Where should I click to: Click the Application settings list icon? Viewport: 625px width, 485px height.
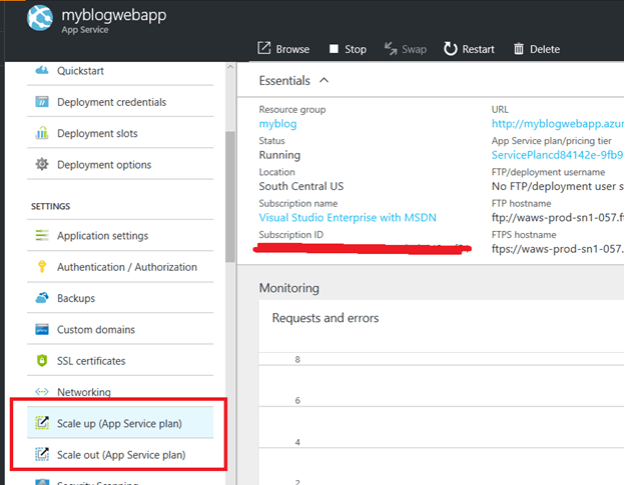pos(42,236)
